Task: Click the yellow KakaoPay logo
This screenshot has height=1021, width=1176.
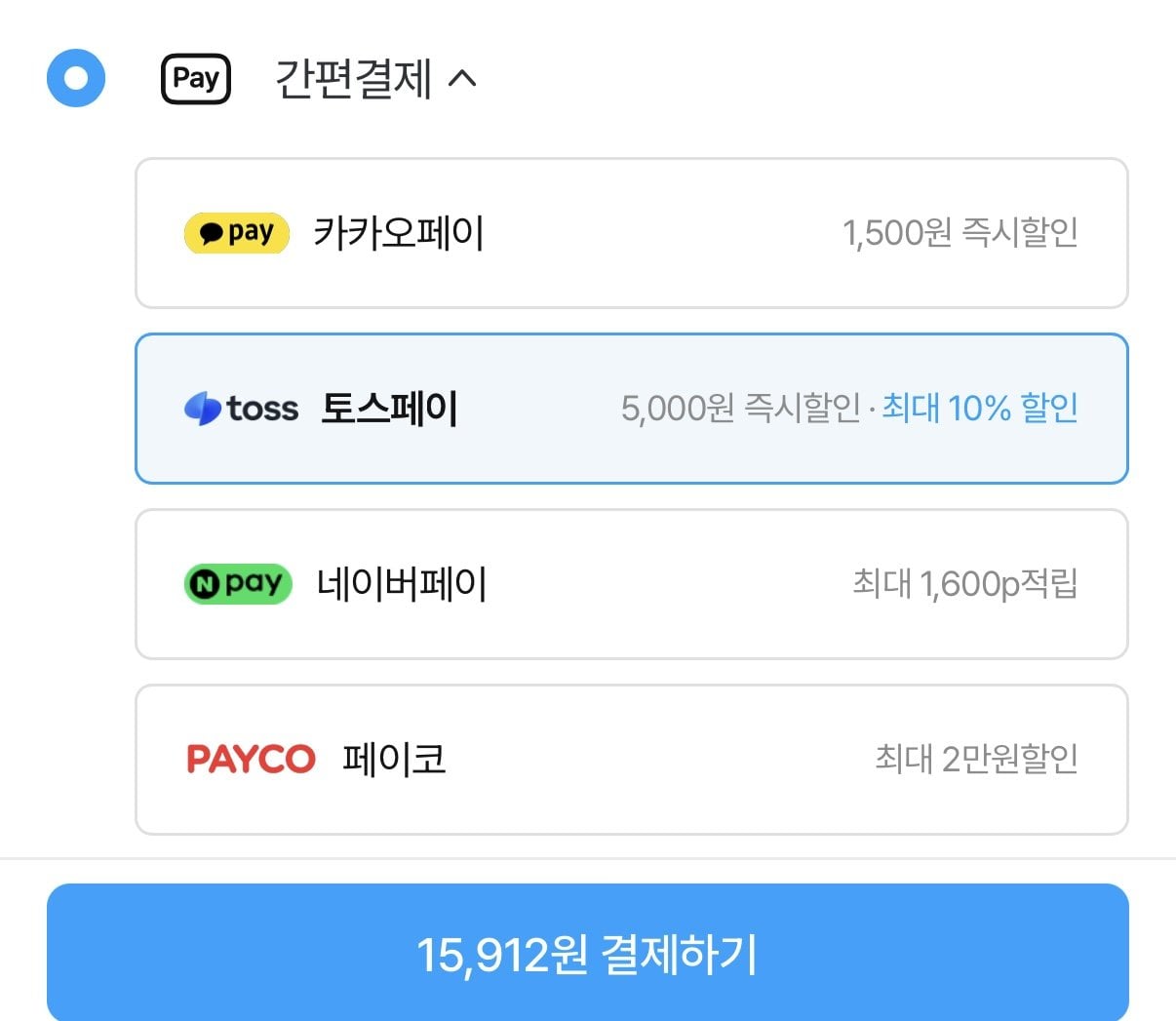Action: [237, 233]
